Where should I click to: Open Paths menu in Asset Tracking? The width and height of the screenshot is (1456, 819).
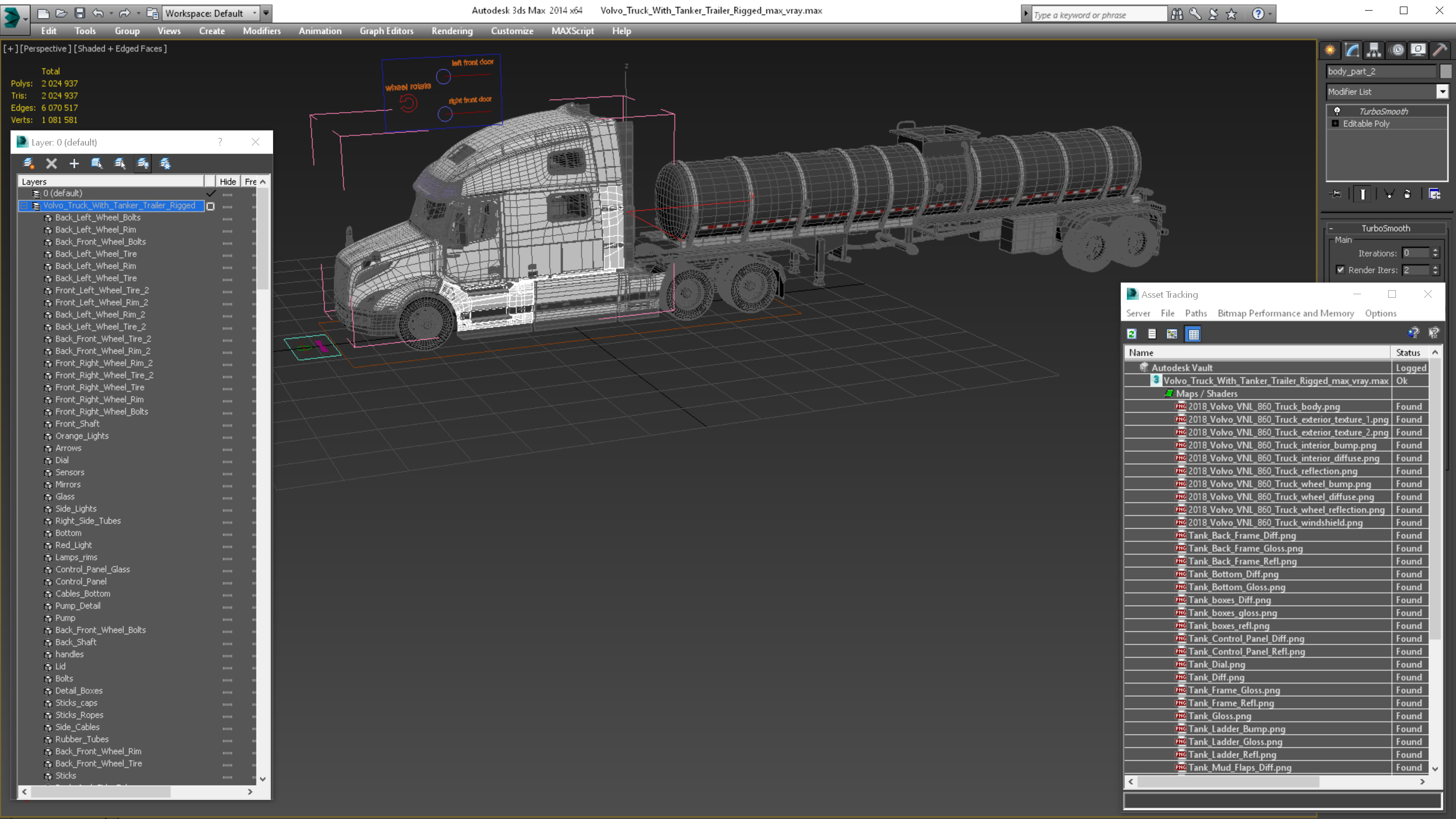point(1196,313)
